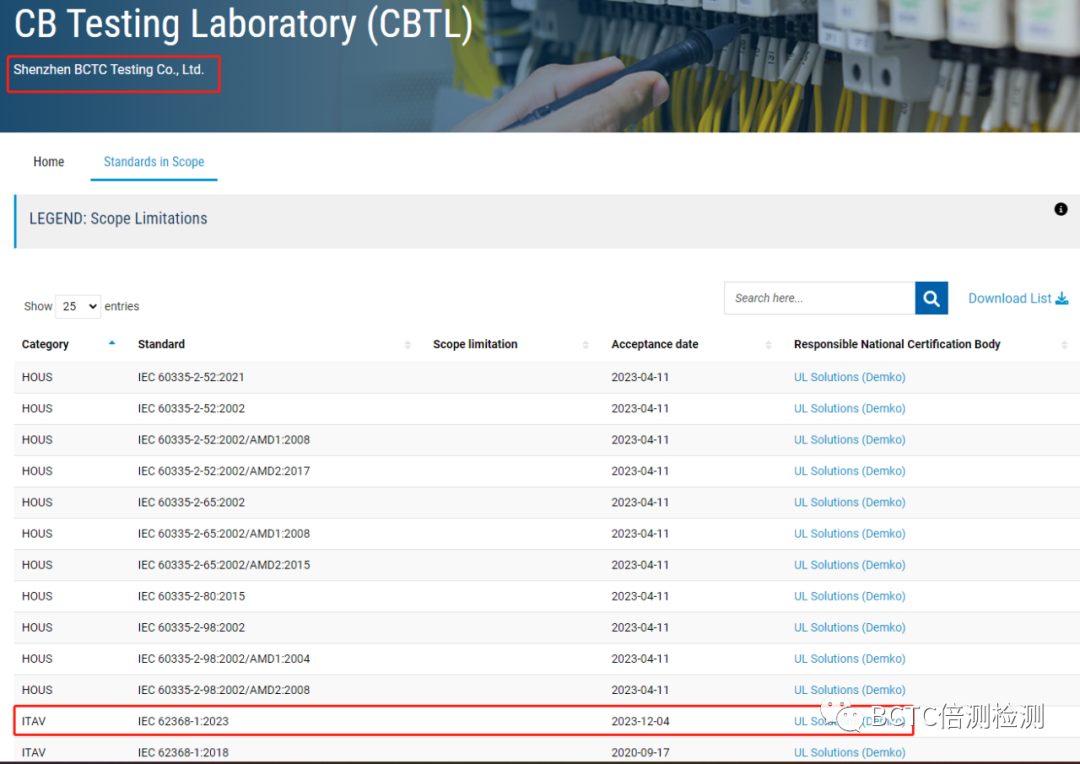The image size is (1080, 764).
Task: Open UL Solutions link for IEC 60335-2-65:2002/AMD2:2015
Action: click(x=849, y=565)
